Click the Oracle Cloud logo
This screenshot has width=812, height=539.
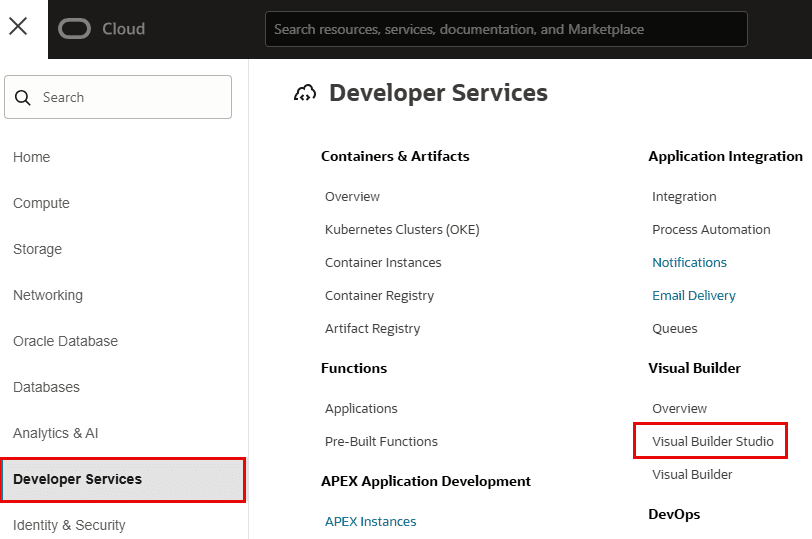[74, 29]
